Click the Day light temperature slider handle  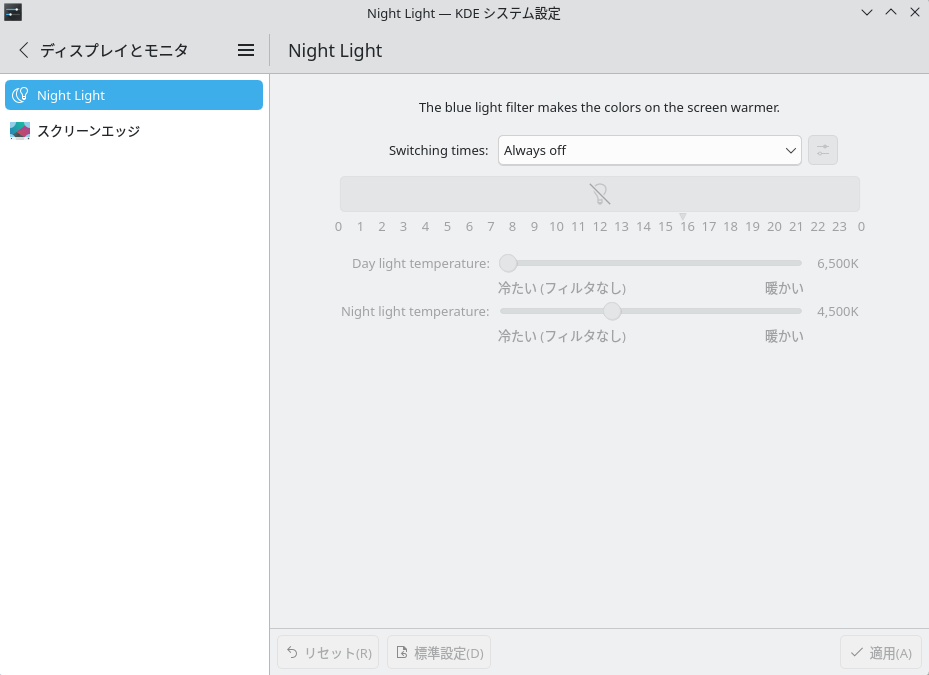click(508, 263)
